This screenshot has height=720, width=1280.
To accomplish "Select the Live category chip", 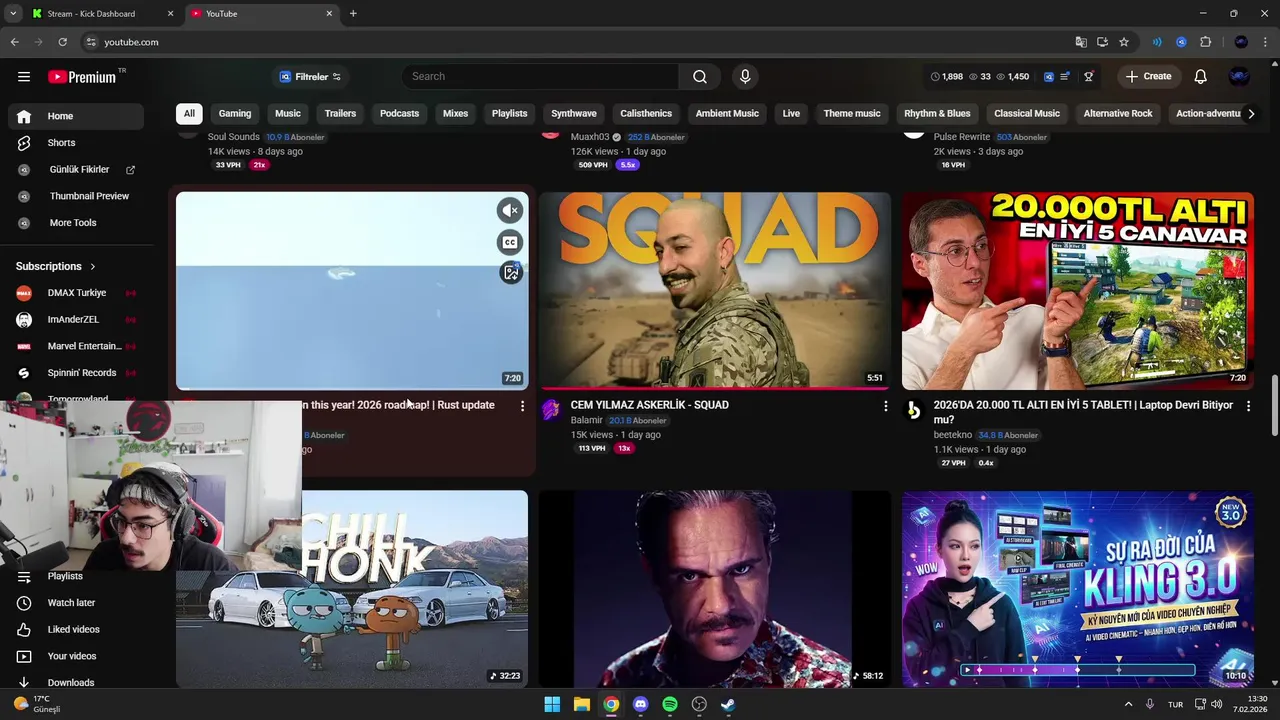I will pyautogui.click(x=791, y=113).
